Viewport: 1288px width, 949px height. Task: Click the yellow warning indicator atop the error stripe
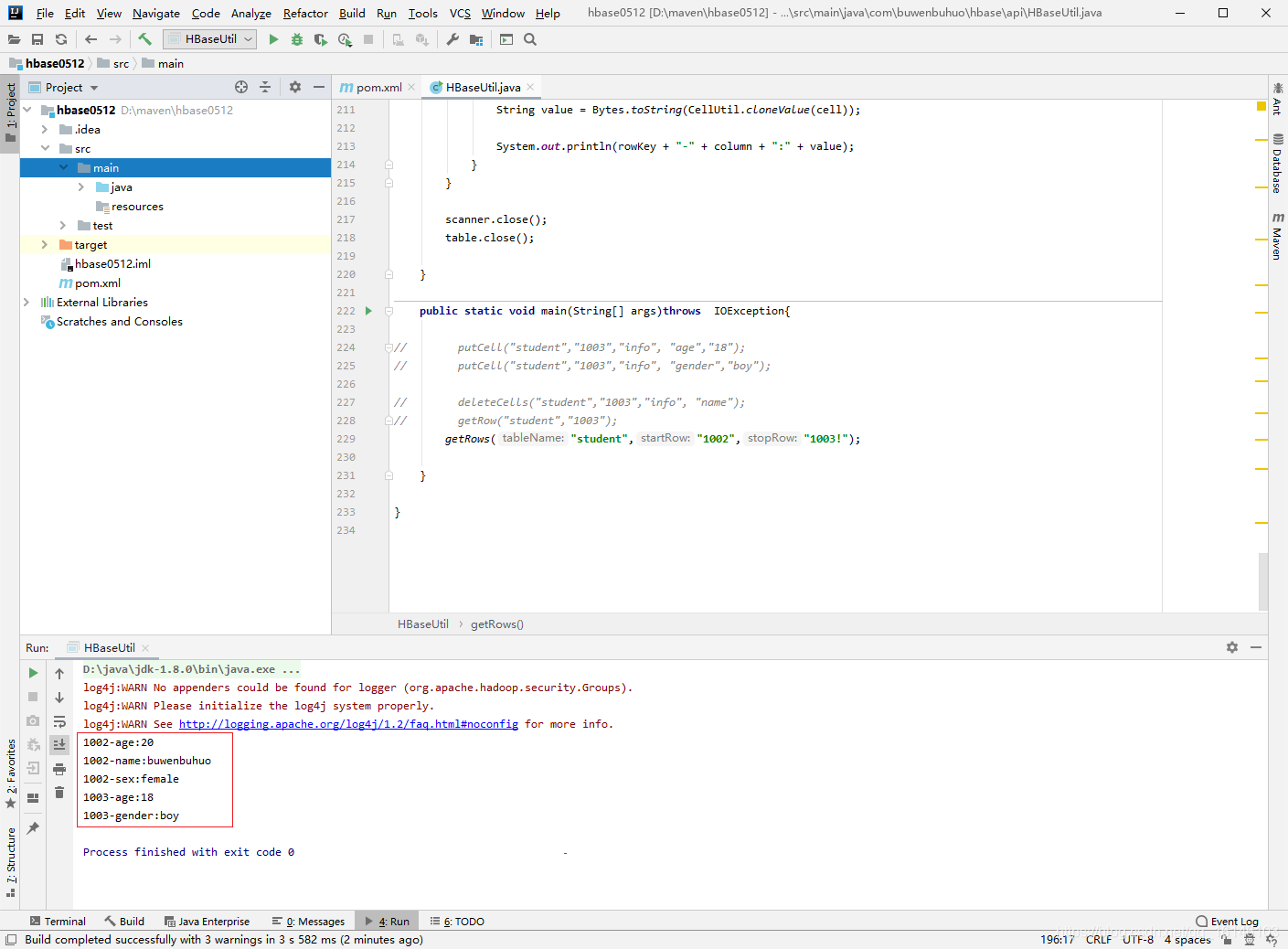click(1261, 107)
